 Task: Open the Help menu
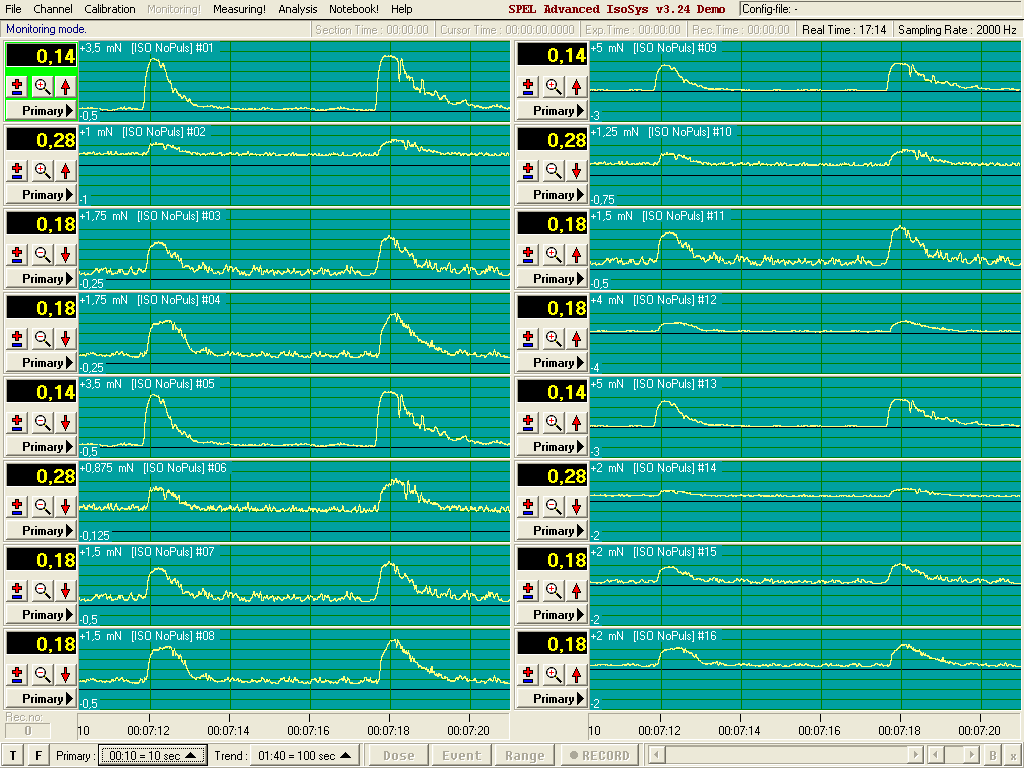402,9
